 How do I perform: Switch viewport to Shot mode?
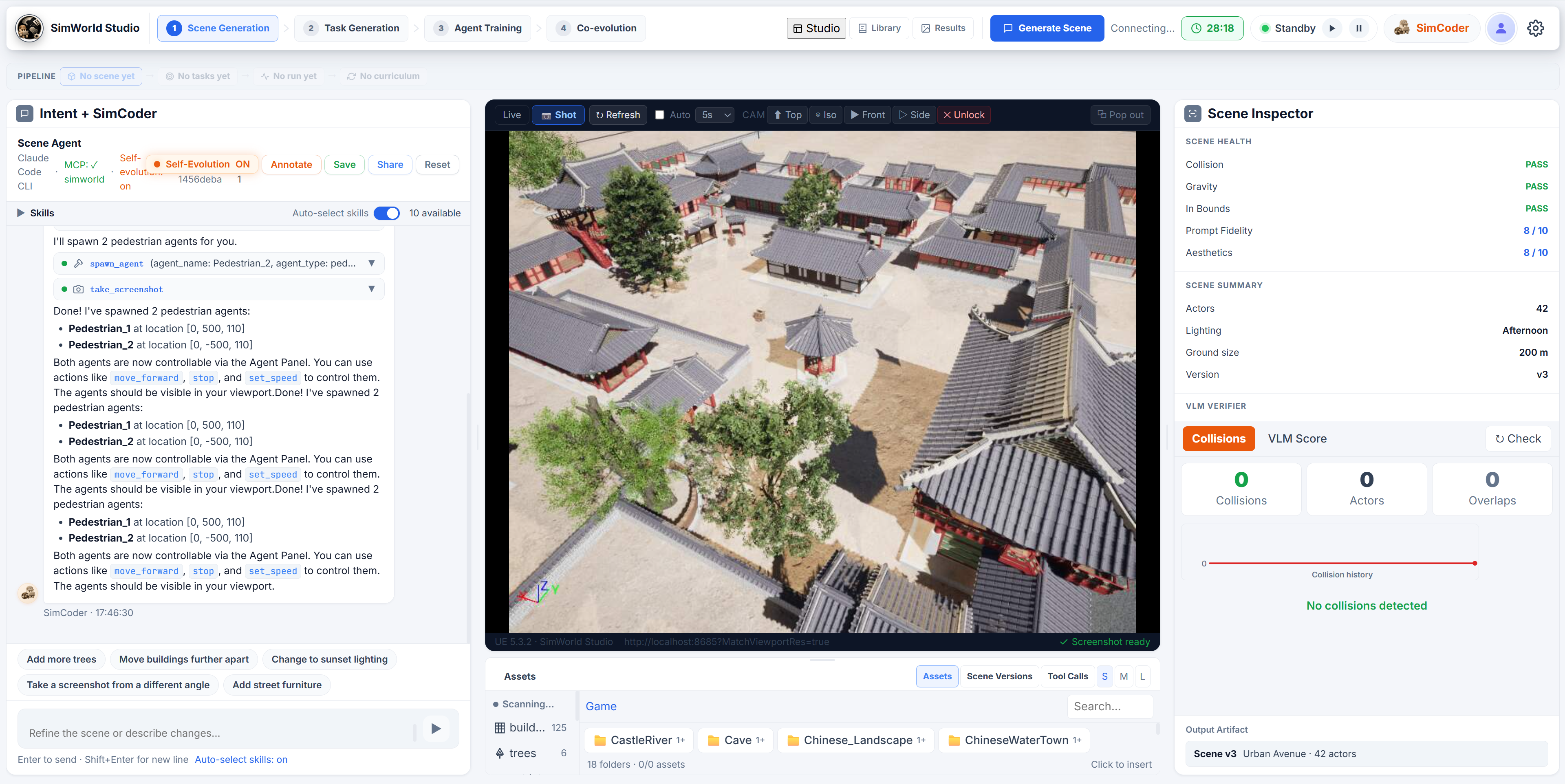[x=558, y=115]
